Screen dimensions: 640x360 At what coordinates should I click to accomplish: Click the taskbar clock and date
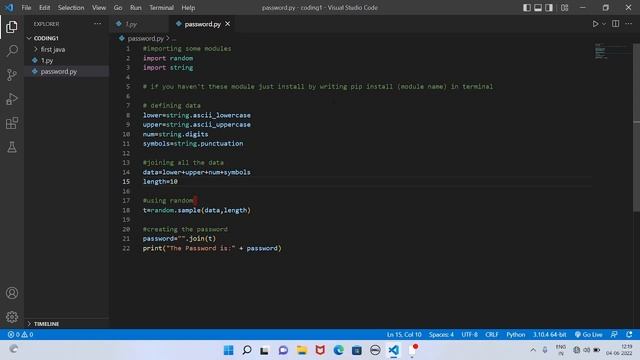pyautogui.click(x=620, y=350)
